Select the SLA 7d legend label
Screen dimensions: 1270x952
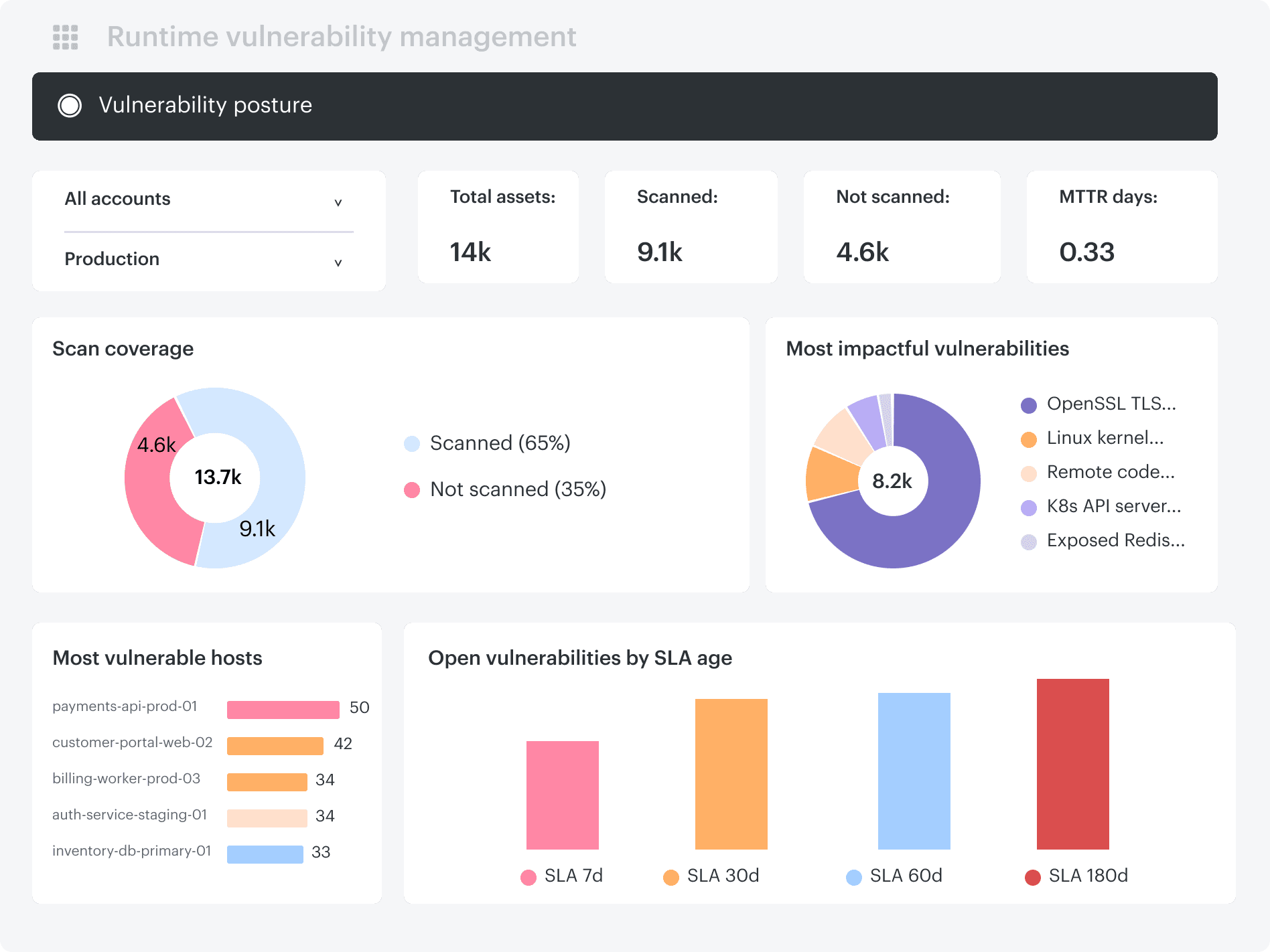(574, 876)
